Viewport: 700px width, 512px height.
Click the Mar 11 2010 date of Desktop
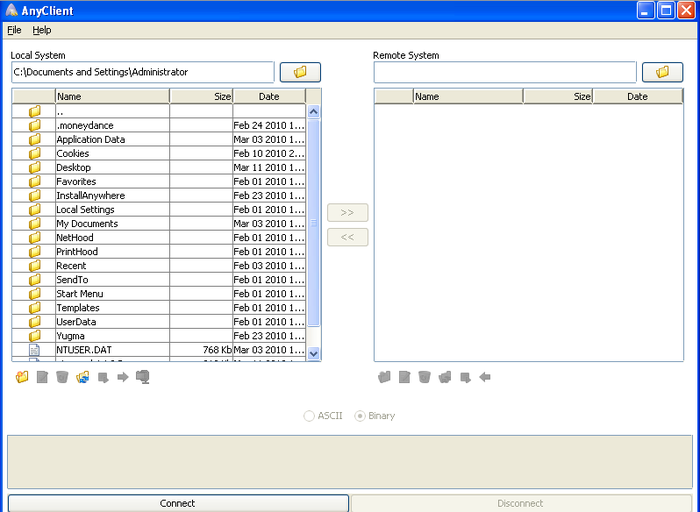click(x=269, y=167)
